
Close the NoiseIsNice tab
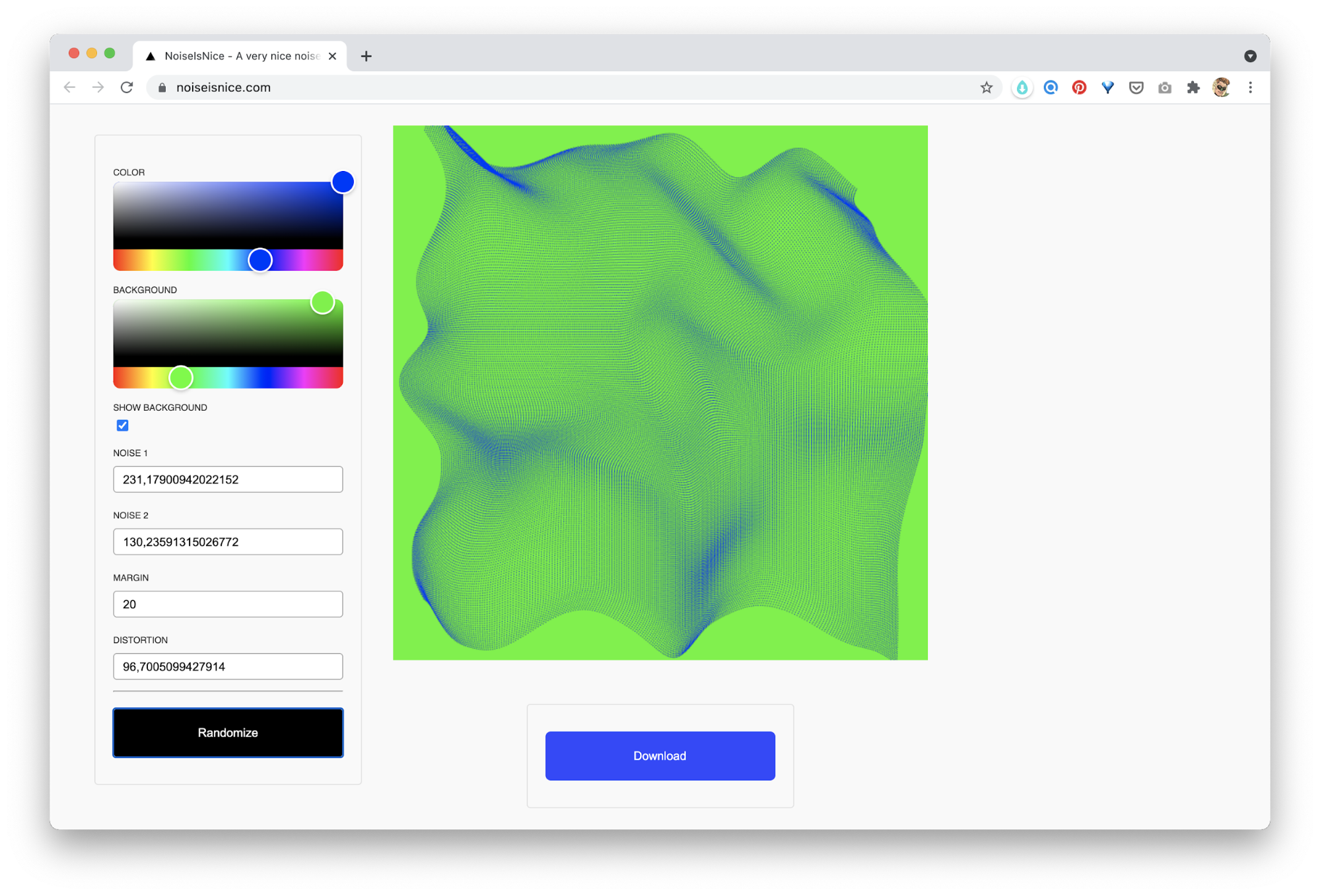point(332,56)
